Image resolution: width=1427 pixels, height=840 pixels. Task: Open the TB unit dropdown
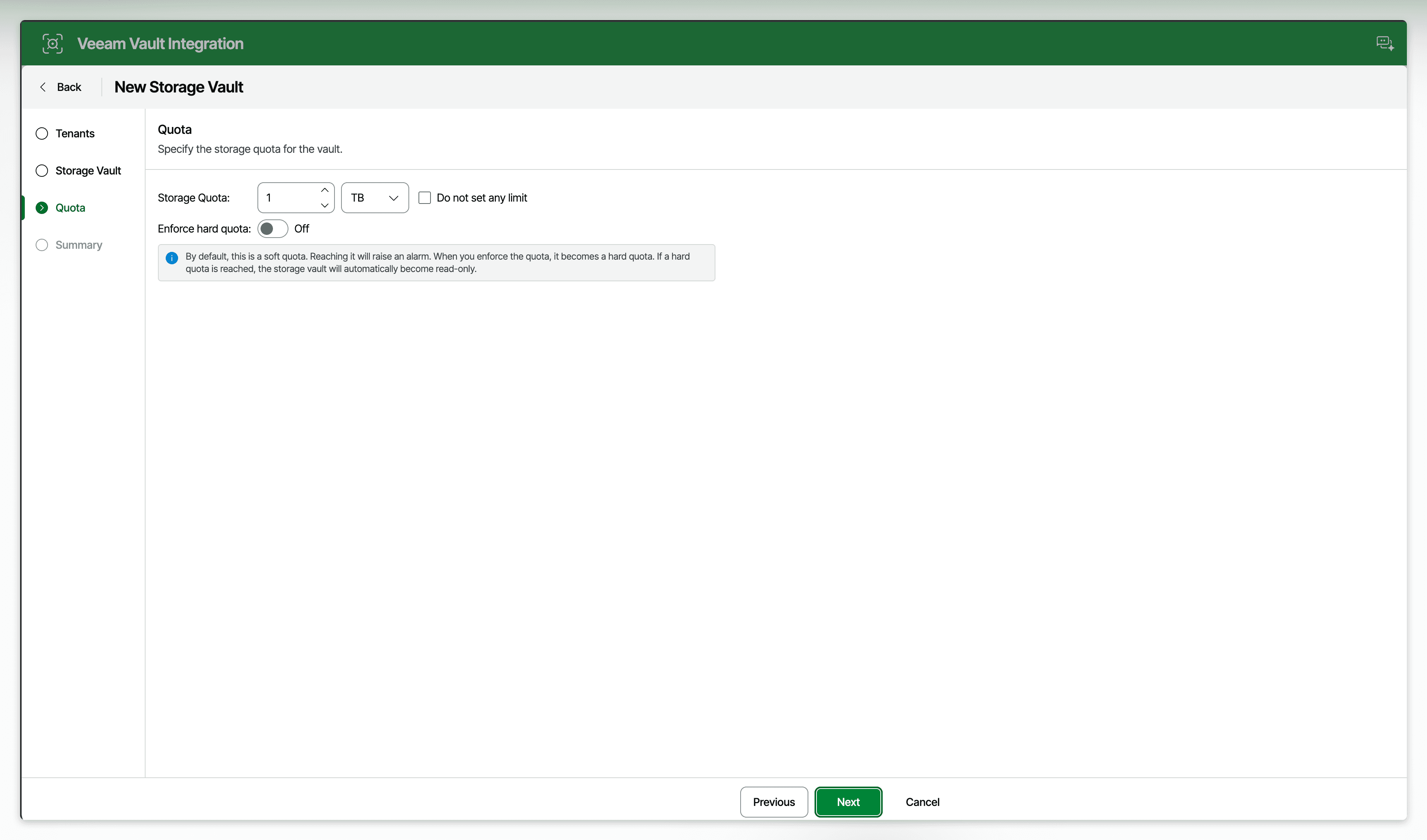click(375, 198)
